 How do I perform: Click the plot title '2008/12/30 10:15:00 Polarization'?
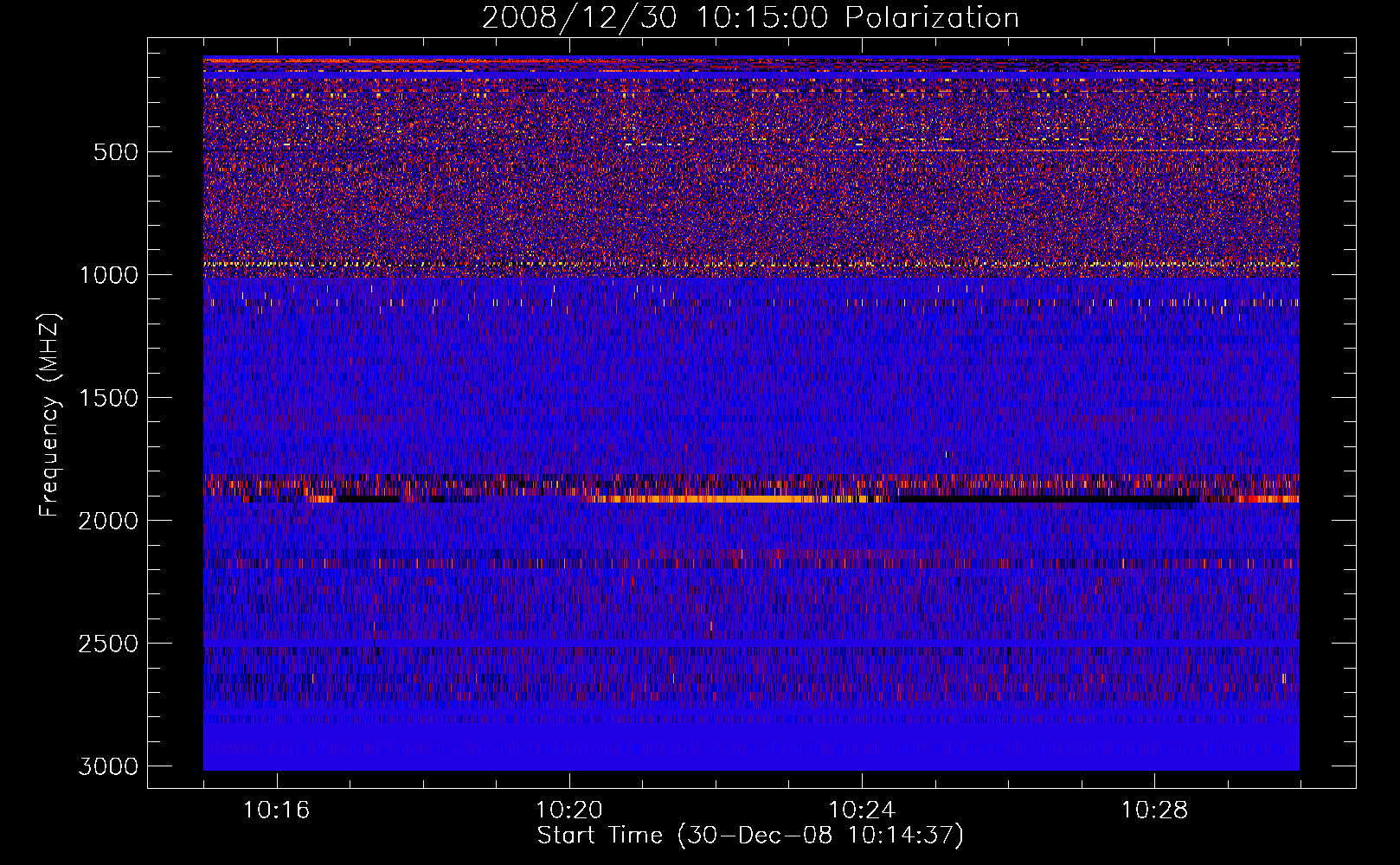pyautogui.click(x=749, y=18)
